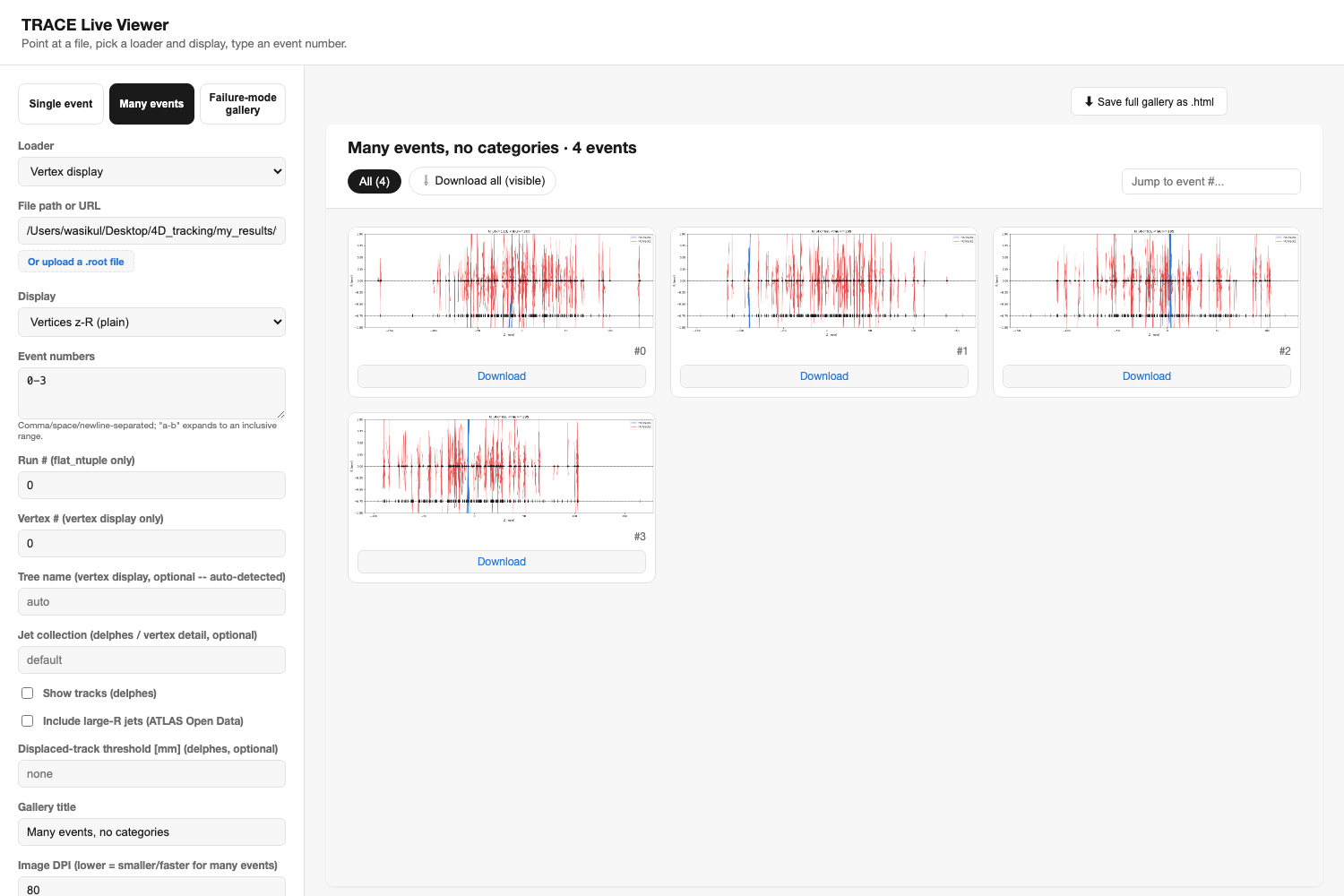The height and width of the screenshot is (896, 1344).
Task: Open the Failure-mode gallery tab
Action: 243,104
